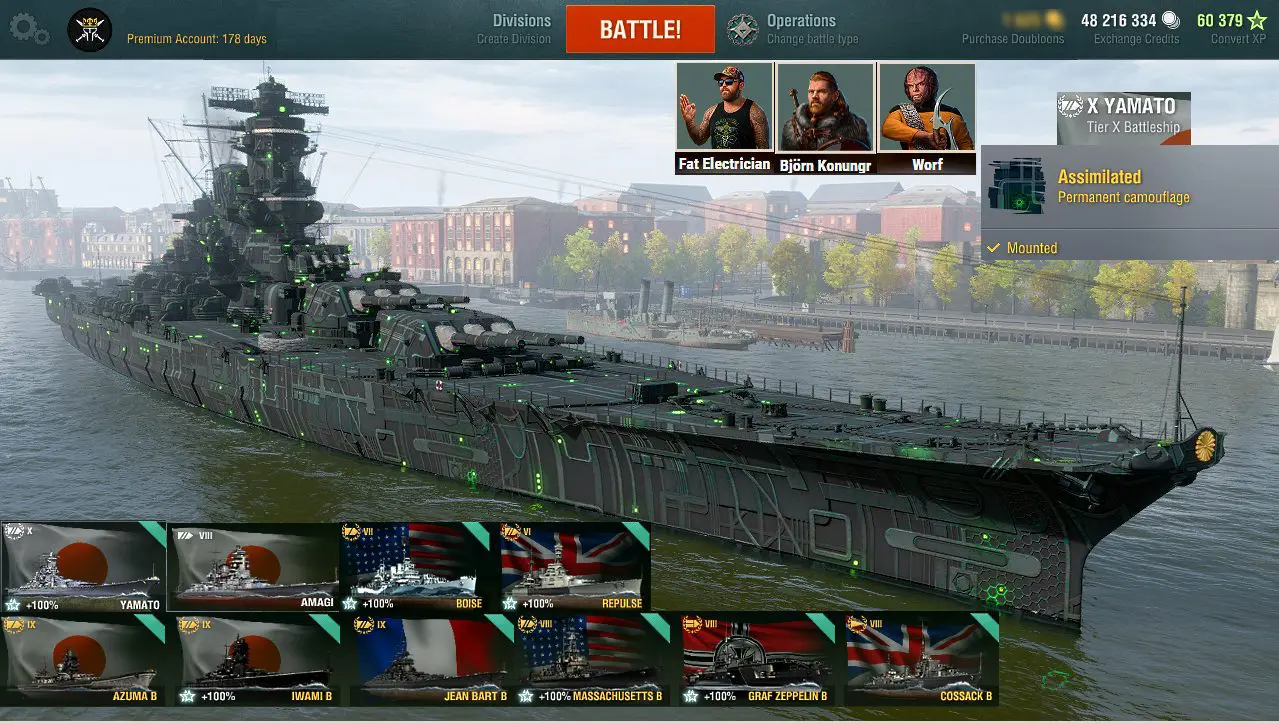Expand the X Yamato ship info panel
The width and height of the screenshot is (1279, 723).
(x=1124, y=116)
